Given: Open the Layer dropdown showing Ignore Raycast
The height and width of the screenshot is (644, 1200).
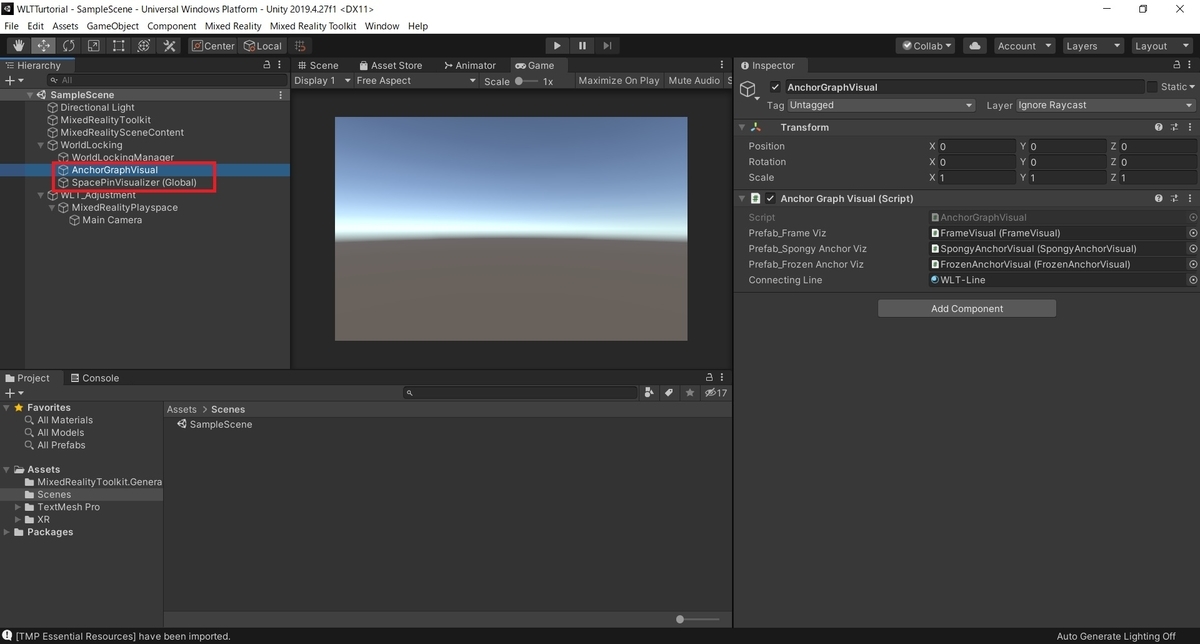Looking at the screenshot, I should [1106, 105].
